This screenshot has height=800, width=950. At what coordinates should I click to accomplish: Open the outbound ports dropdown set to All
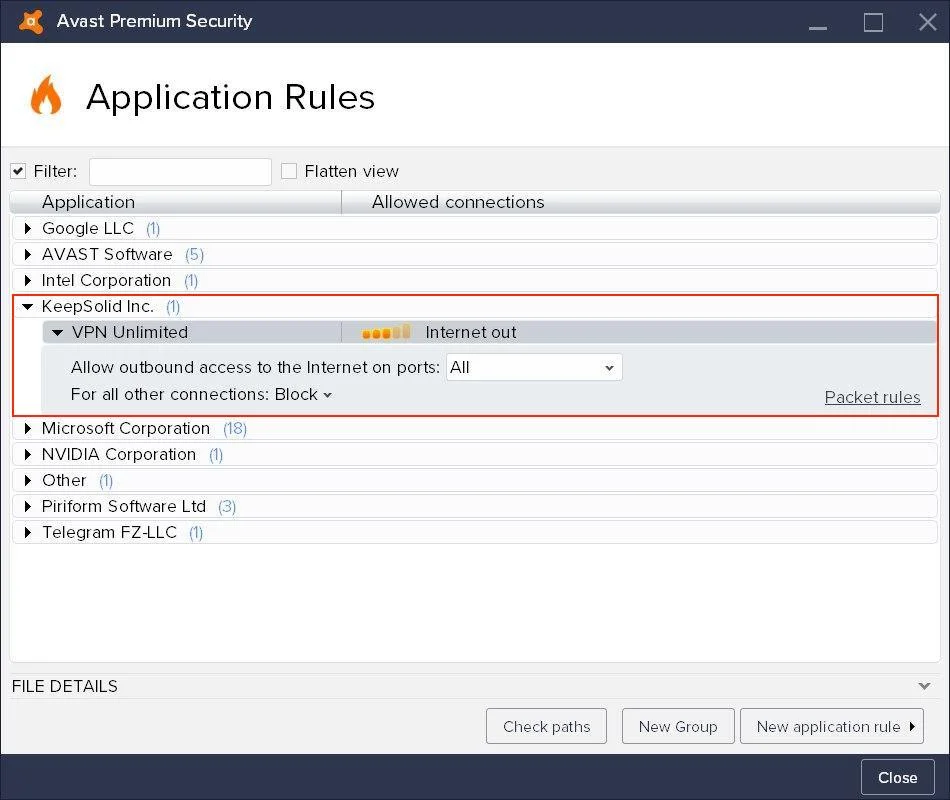click(533, 367)
